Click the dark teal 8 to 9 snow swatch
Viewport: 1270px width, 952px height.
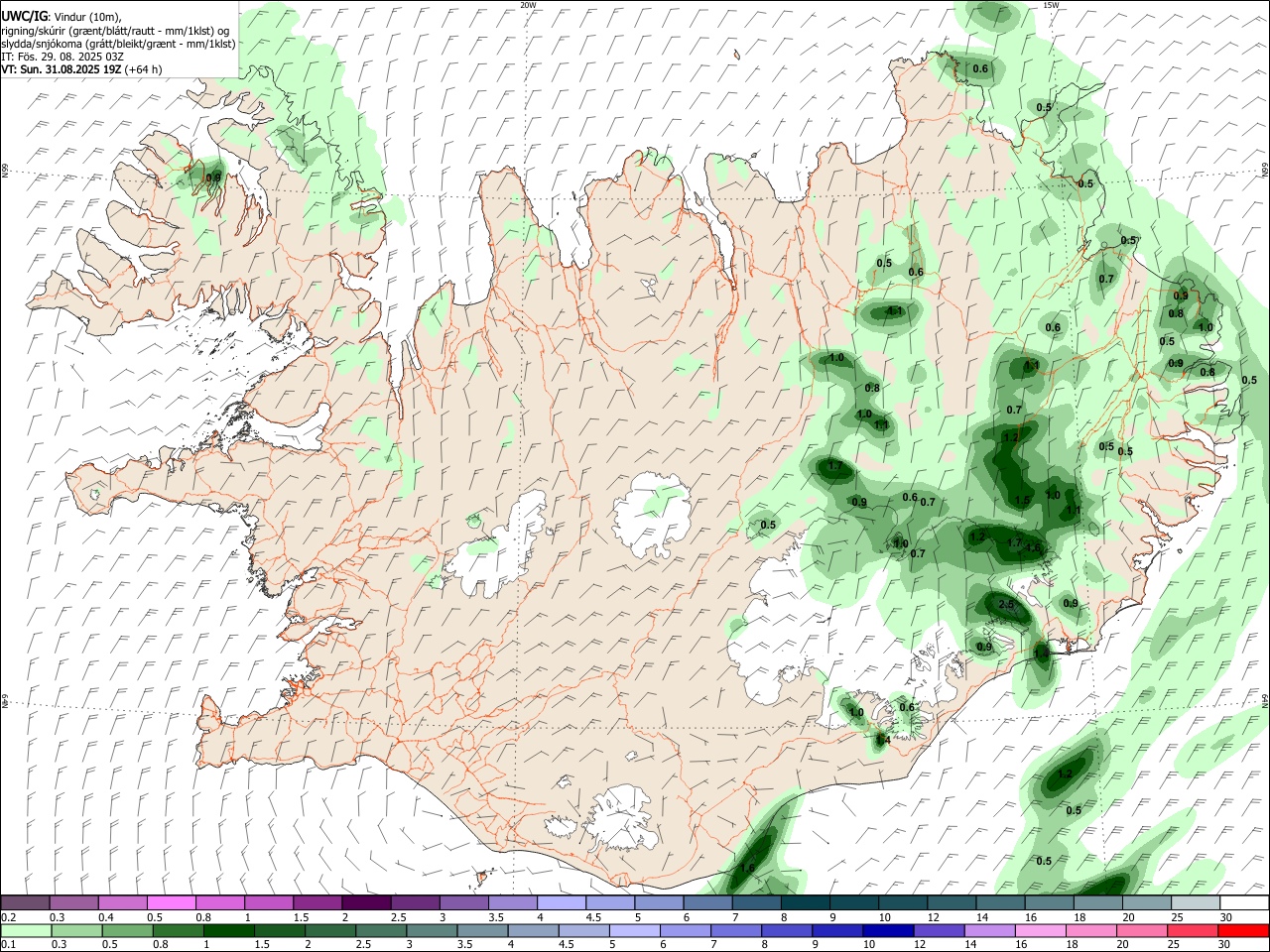point(807,902)
